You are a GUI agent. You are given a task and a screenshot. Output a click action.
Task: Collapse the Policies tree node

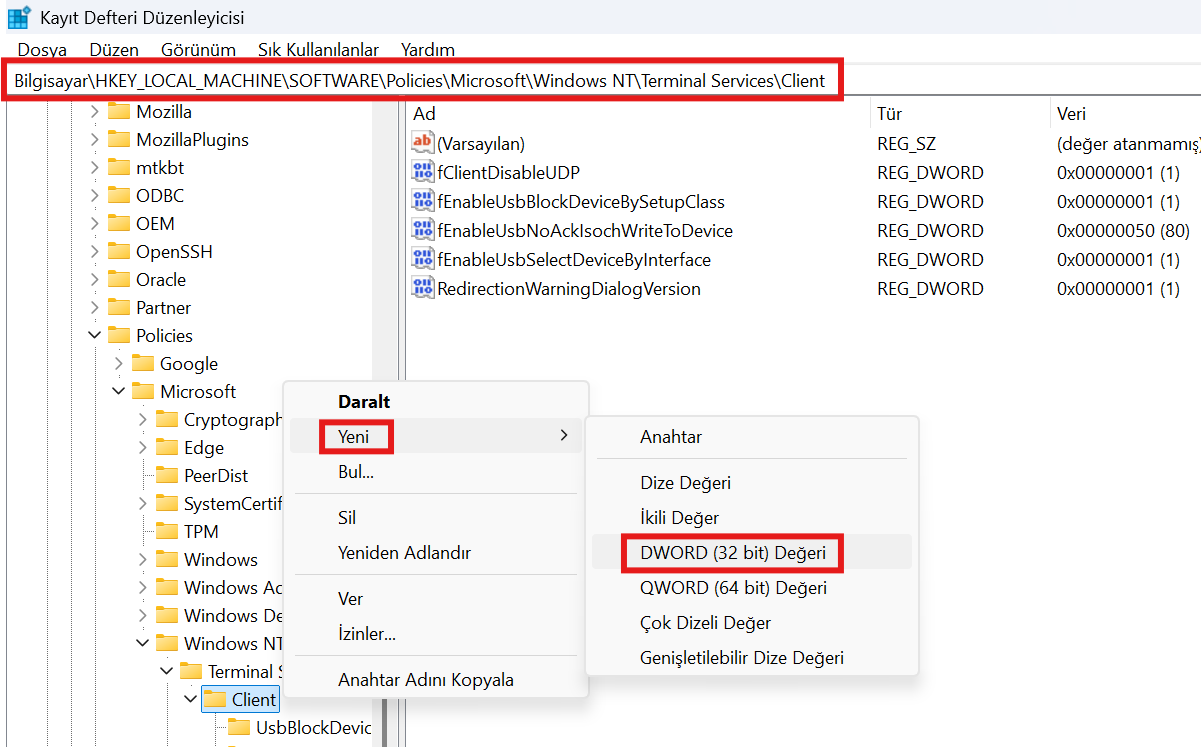pos(94,336)
